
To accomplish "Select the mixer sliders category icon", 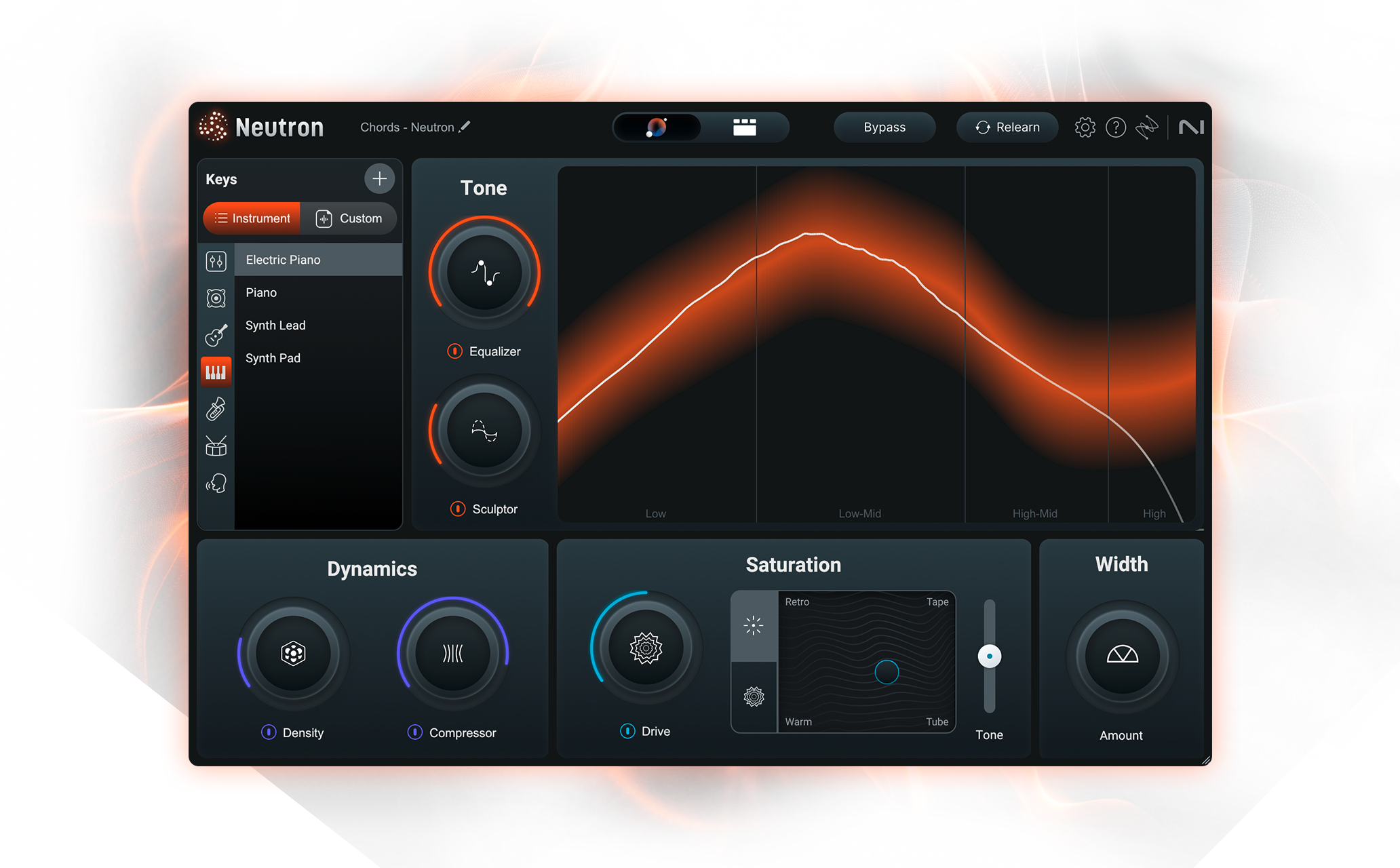I will click(x=216, y=261).
